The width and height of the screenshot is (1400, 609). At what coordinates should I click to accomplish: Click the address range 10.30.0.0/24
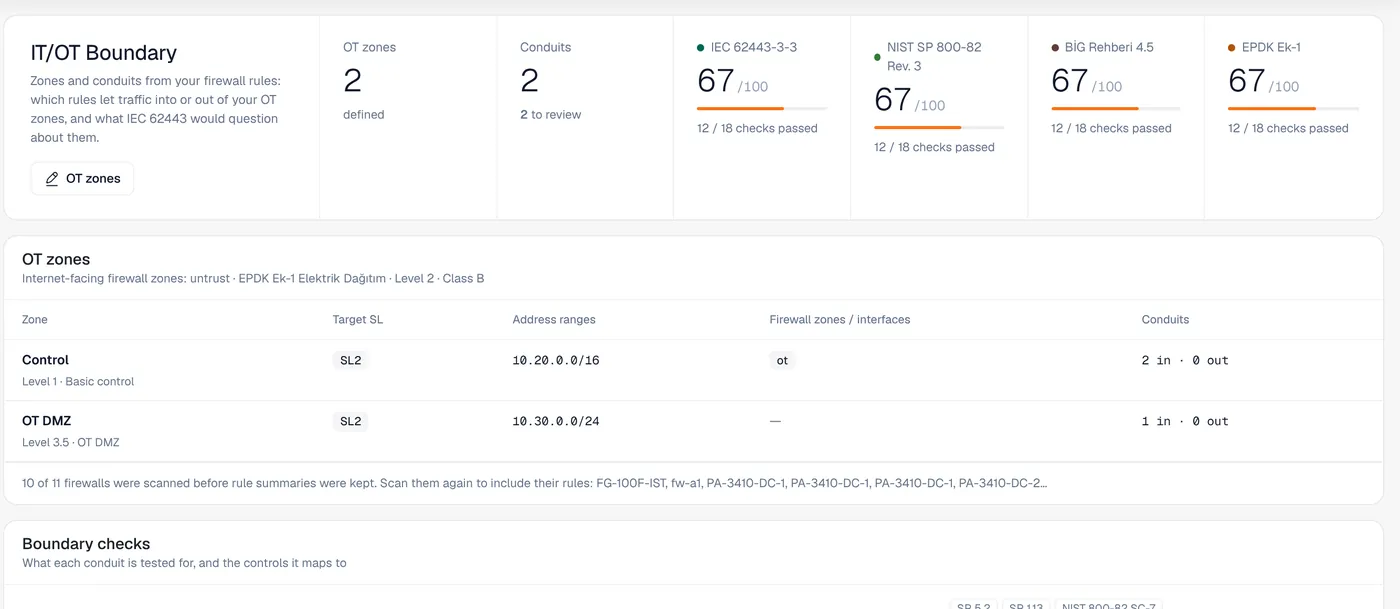tap(556, 421)
